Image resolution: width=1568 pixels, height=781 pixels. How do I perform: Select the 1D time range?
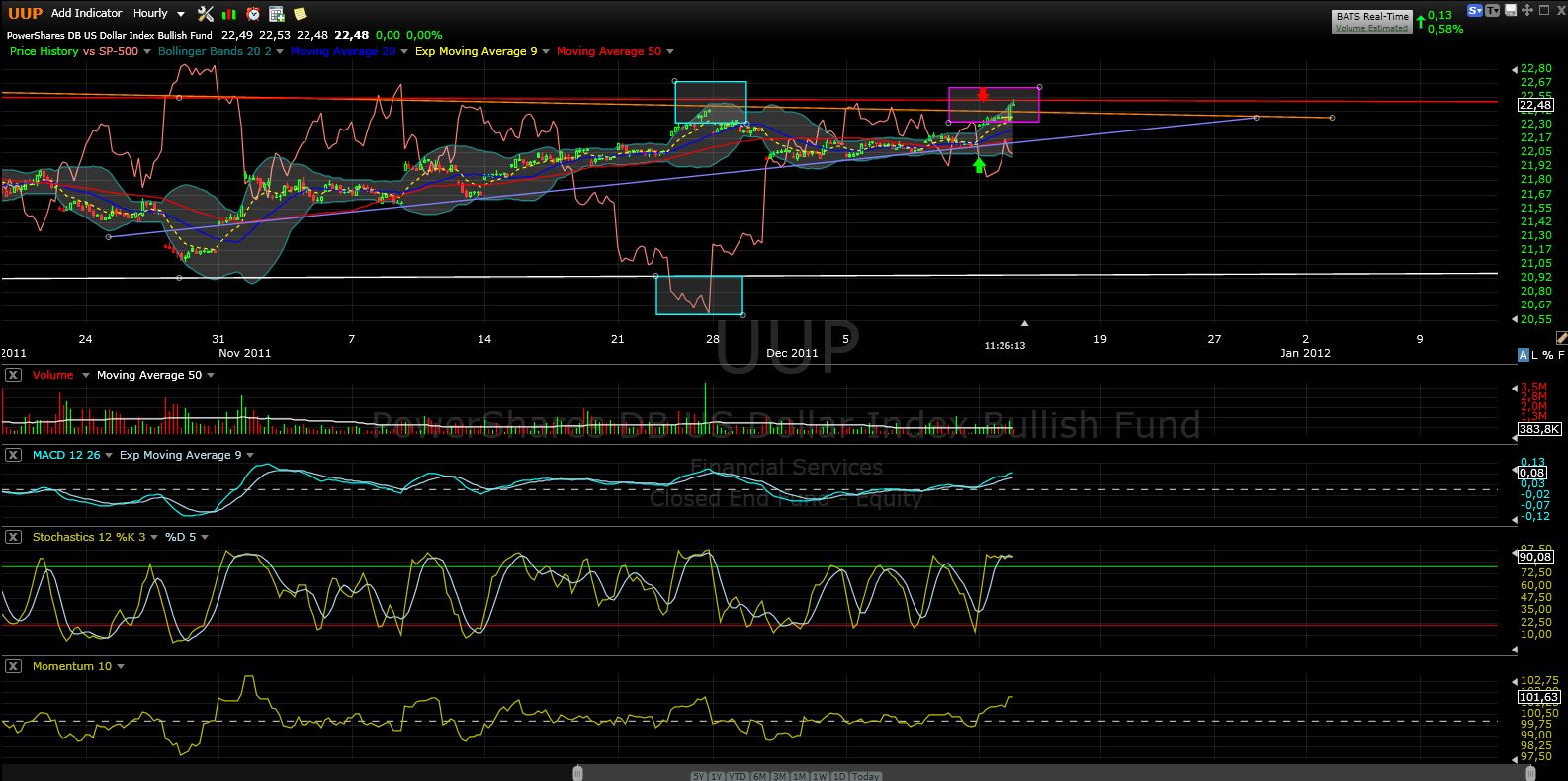839,776
